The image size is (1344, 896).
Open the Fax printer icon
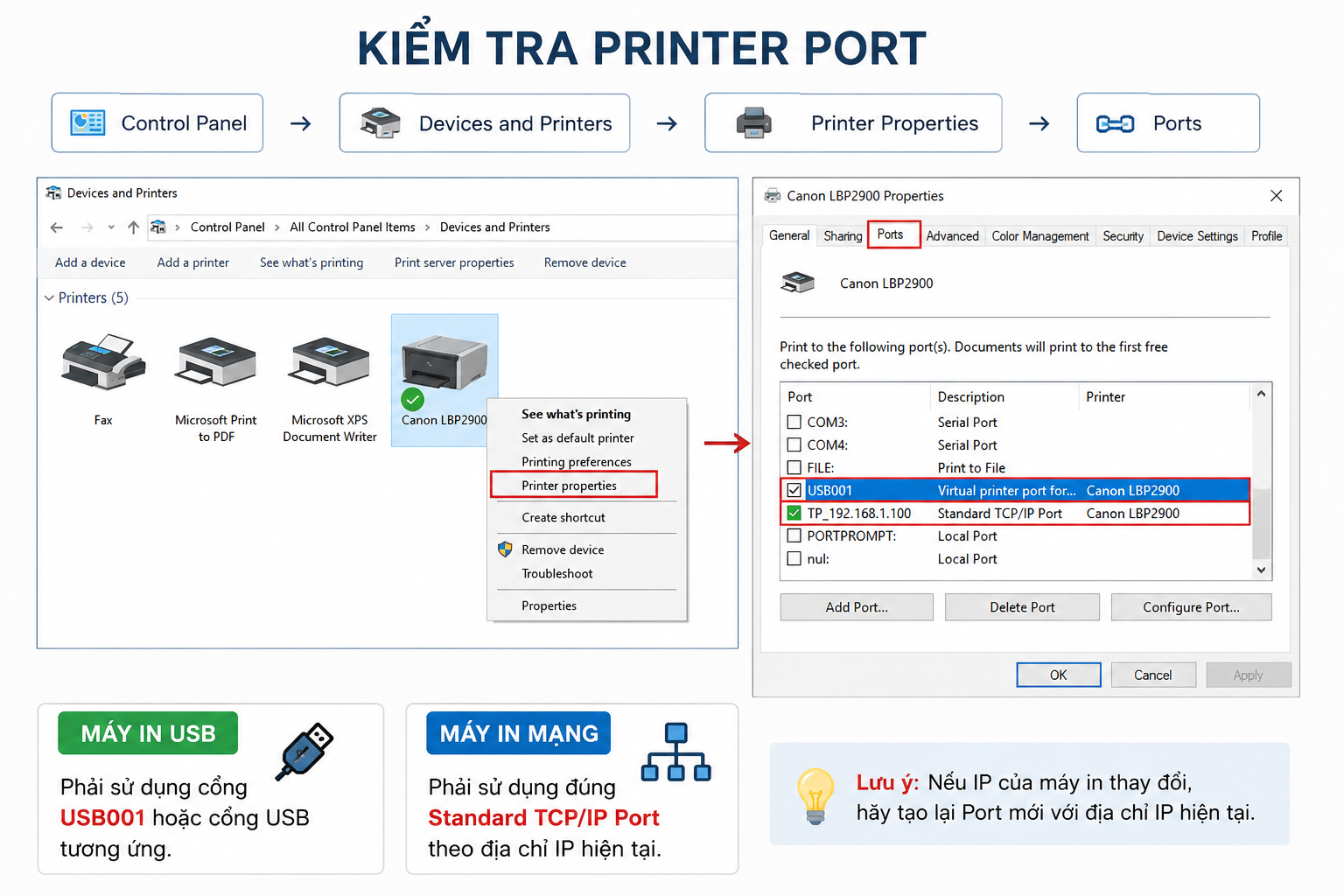103,361
